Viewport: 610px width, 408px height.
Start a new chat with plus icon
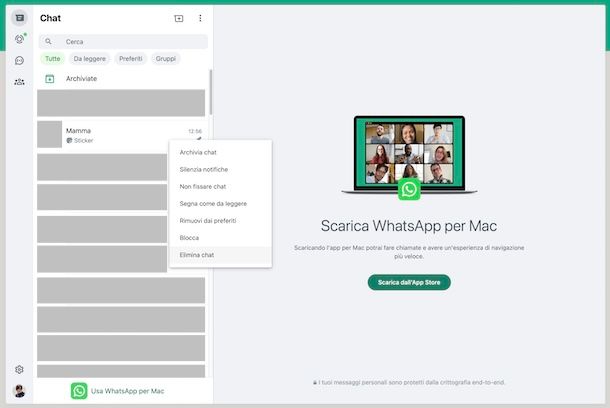[179, 18]
